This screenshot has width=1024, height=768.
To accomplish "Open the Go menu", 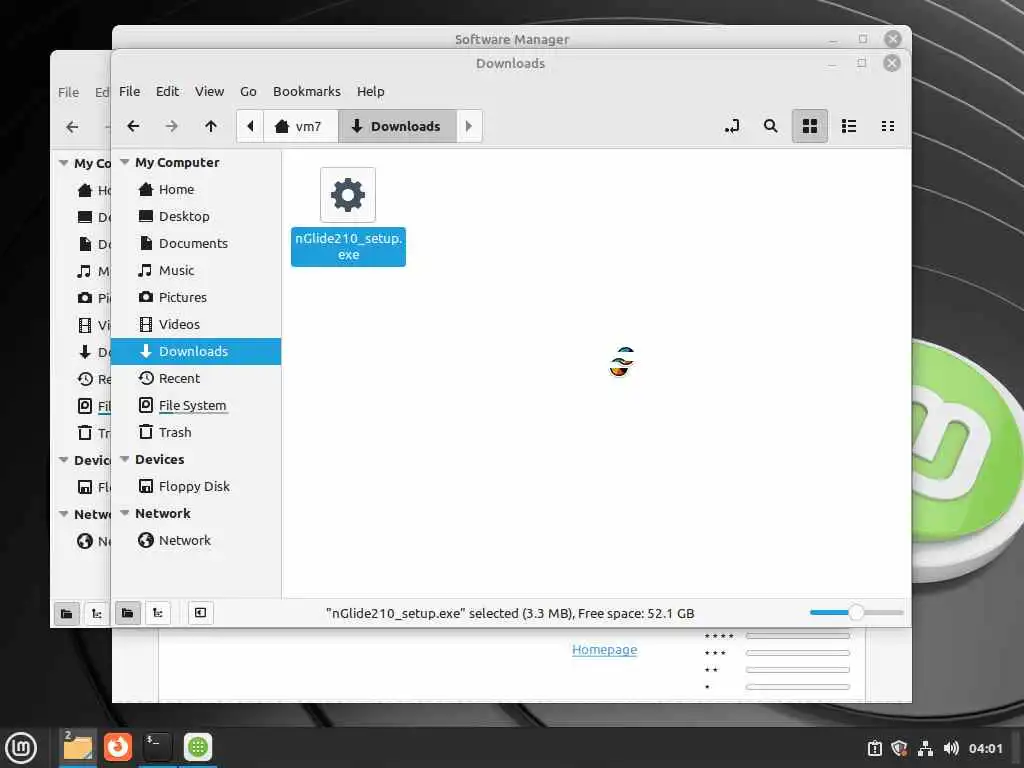I will [x=248, y=91].
